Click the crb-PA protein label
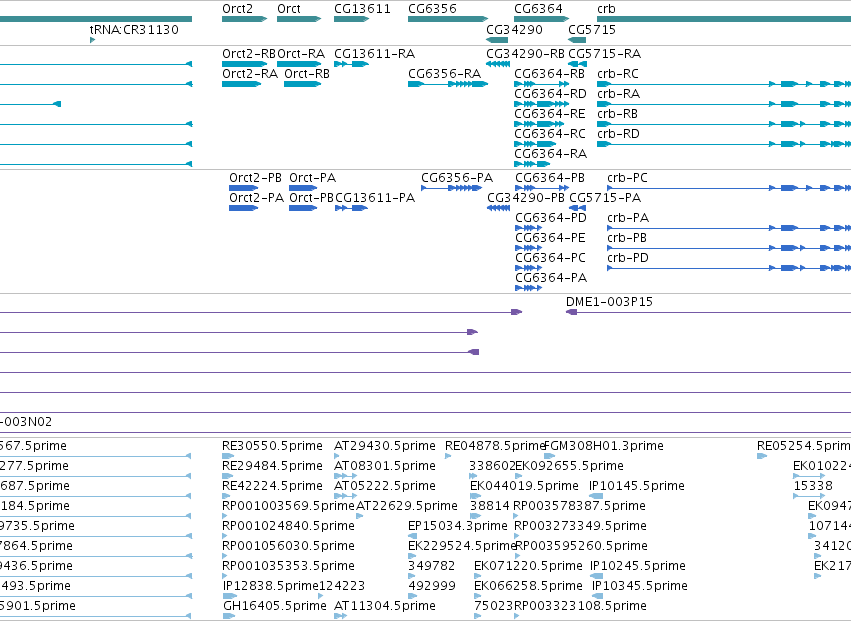 pos(628,218)
